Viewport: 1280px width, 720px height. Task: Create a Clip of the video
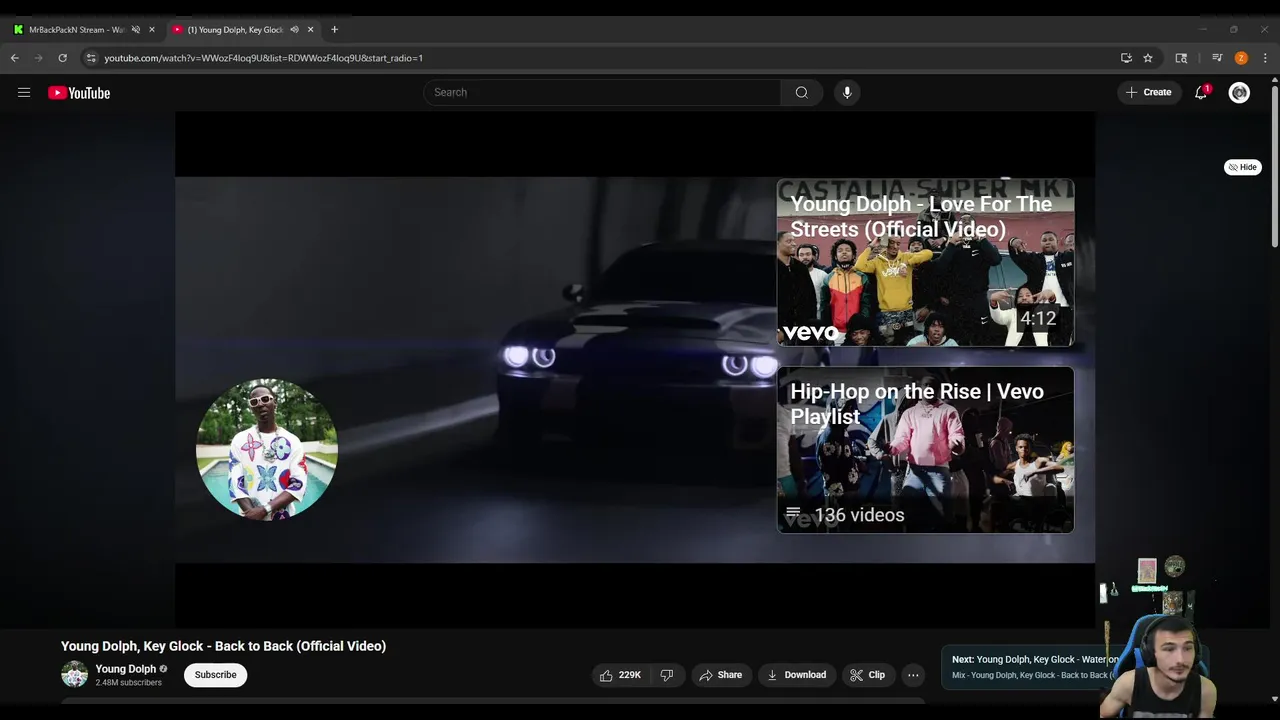[867, 675]
